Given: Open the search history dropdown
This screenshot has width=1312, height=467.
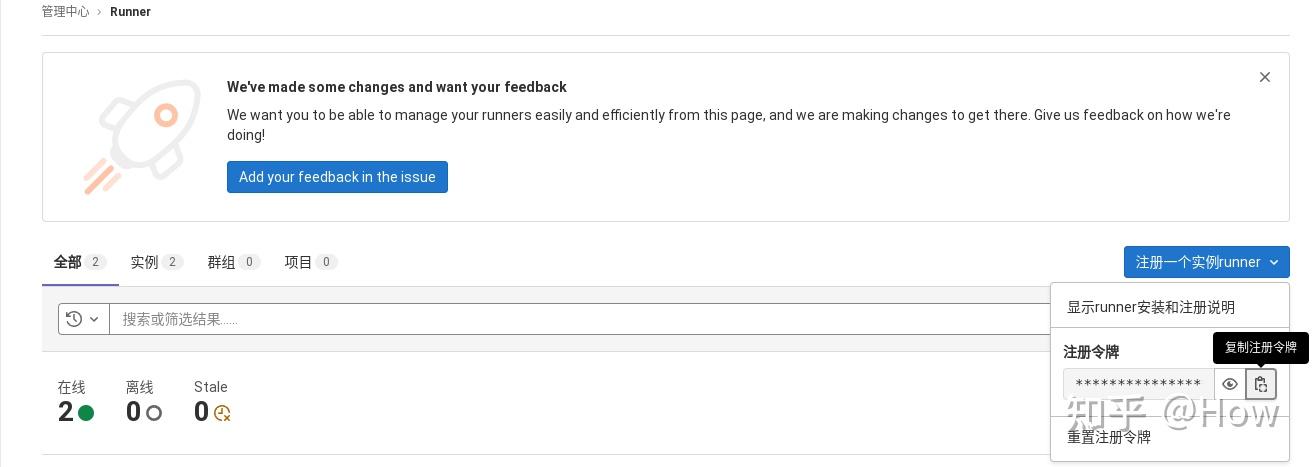Looking at the screenshot, I should coord(83,319).
